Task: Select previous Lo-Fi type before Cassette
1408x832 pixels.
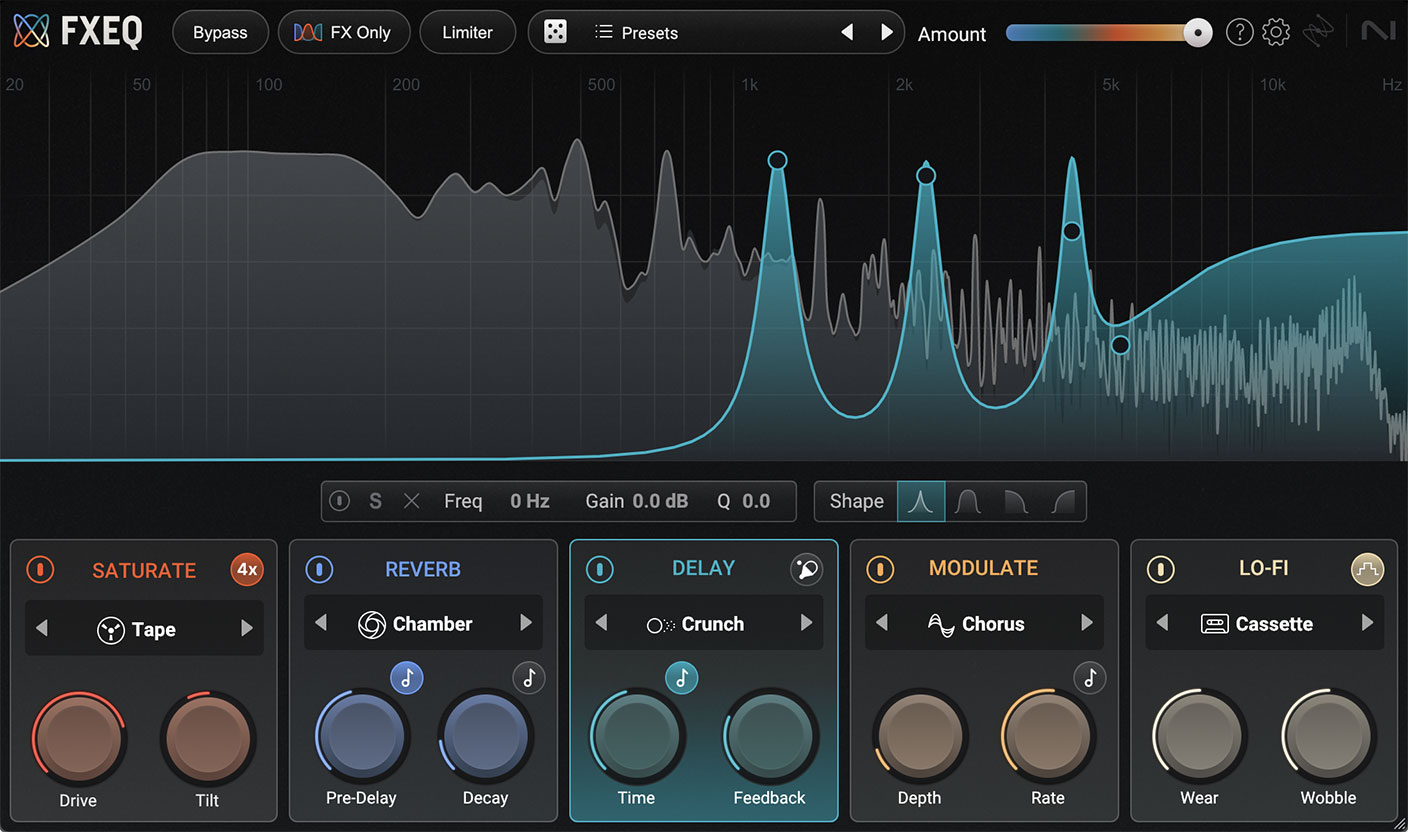Action: click(1162, 623)
